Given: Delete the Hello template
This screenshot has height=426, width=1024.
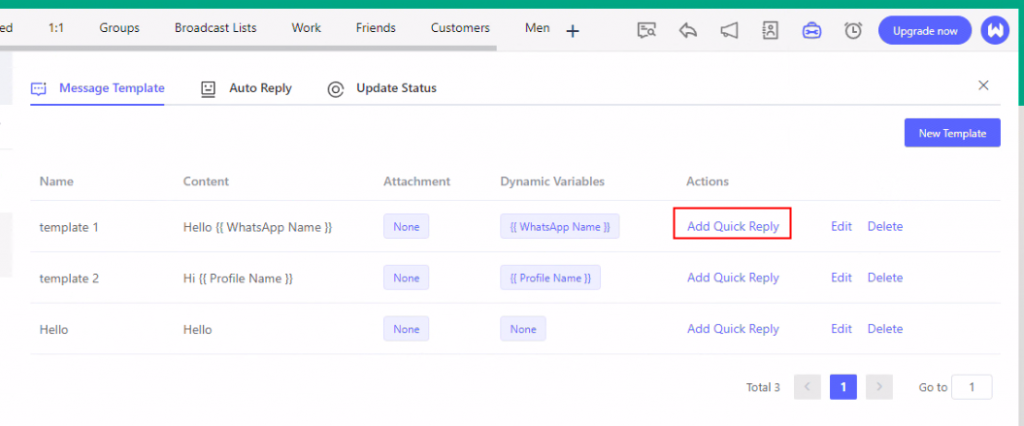Looking at the screenshot, I should [x=884, y=329].
